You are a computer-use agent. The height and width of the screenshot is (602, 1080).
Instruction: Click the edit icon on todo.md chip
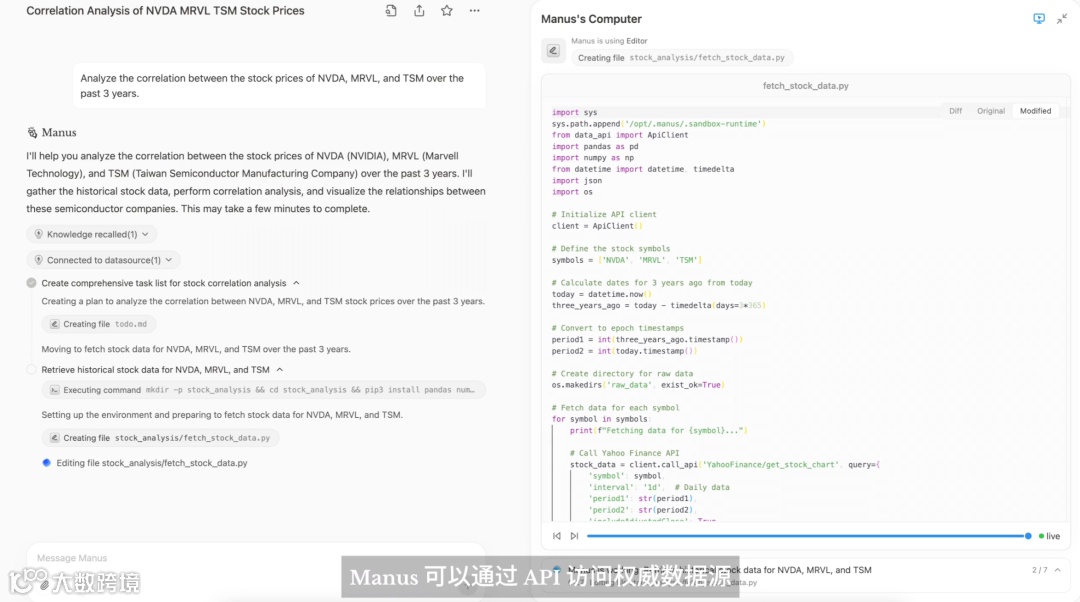tap(54, 324)
